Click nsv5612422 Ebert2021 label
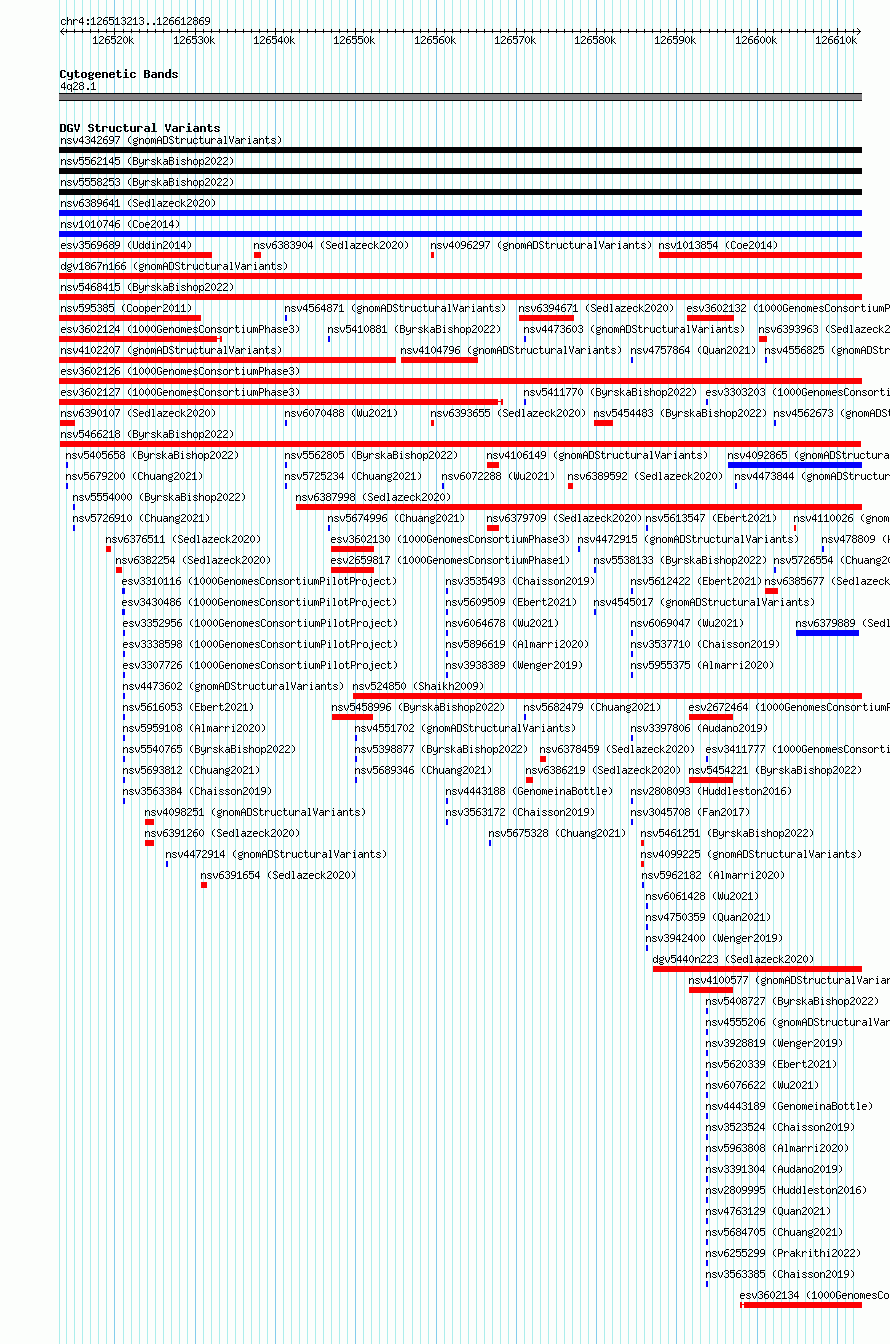 (696, 581)
